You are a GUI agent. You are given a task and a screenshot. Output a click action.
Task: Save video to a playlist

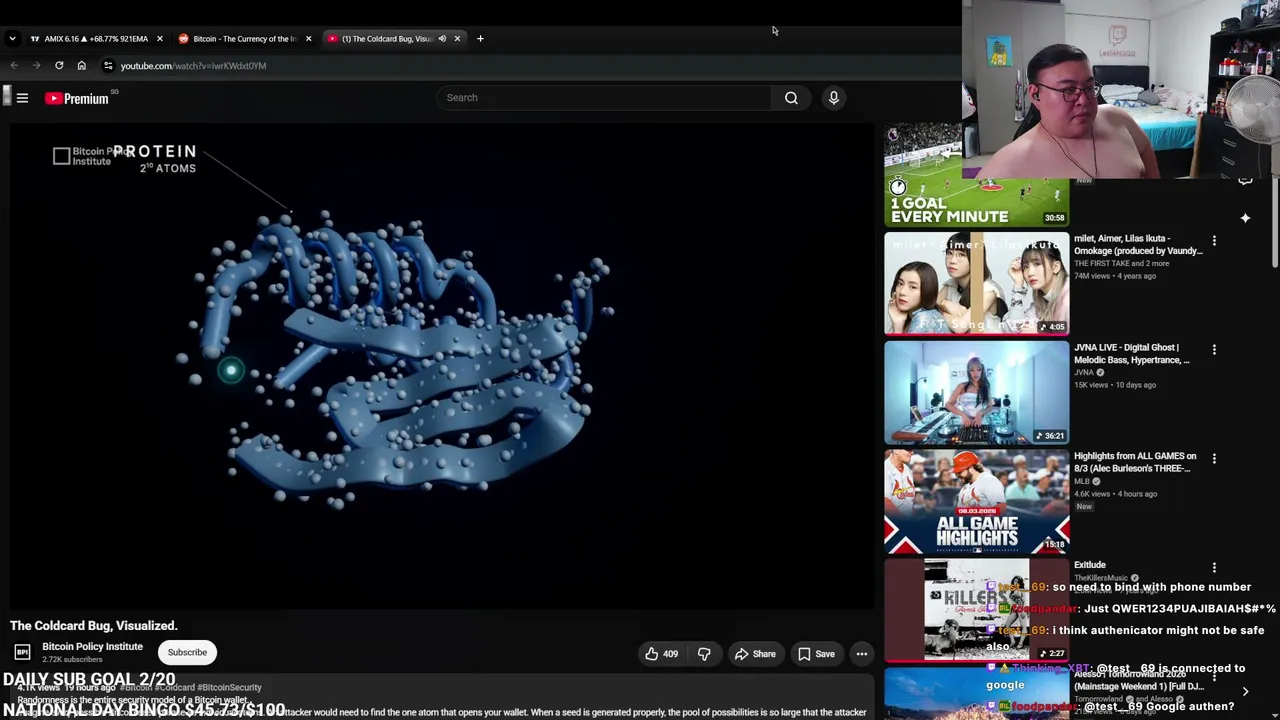[816, 654]
